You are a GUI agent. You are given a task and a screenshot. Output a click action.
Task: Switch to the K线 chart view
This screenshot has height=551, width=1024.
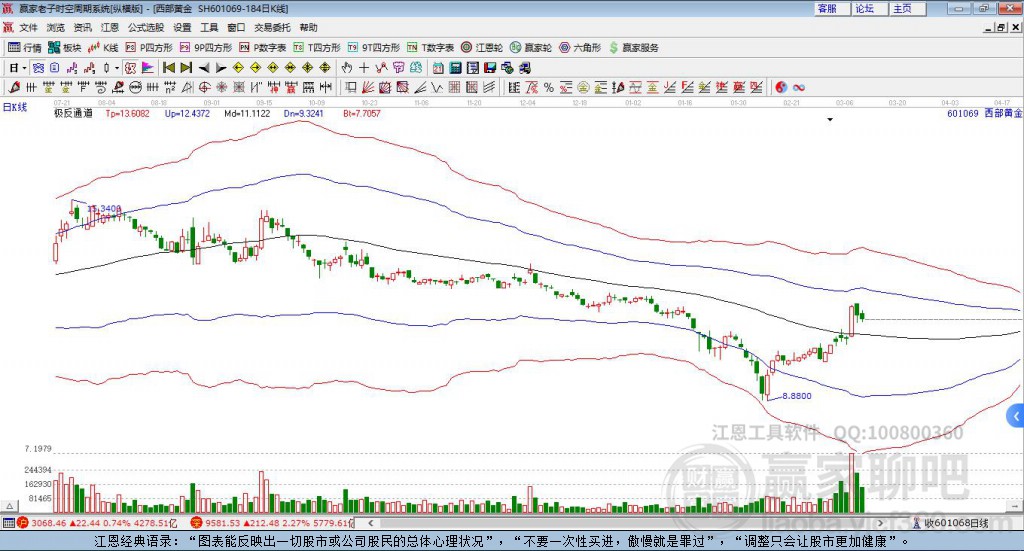click(x=104, y=48)
